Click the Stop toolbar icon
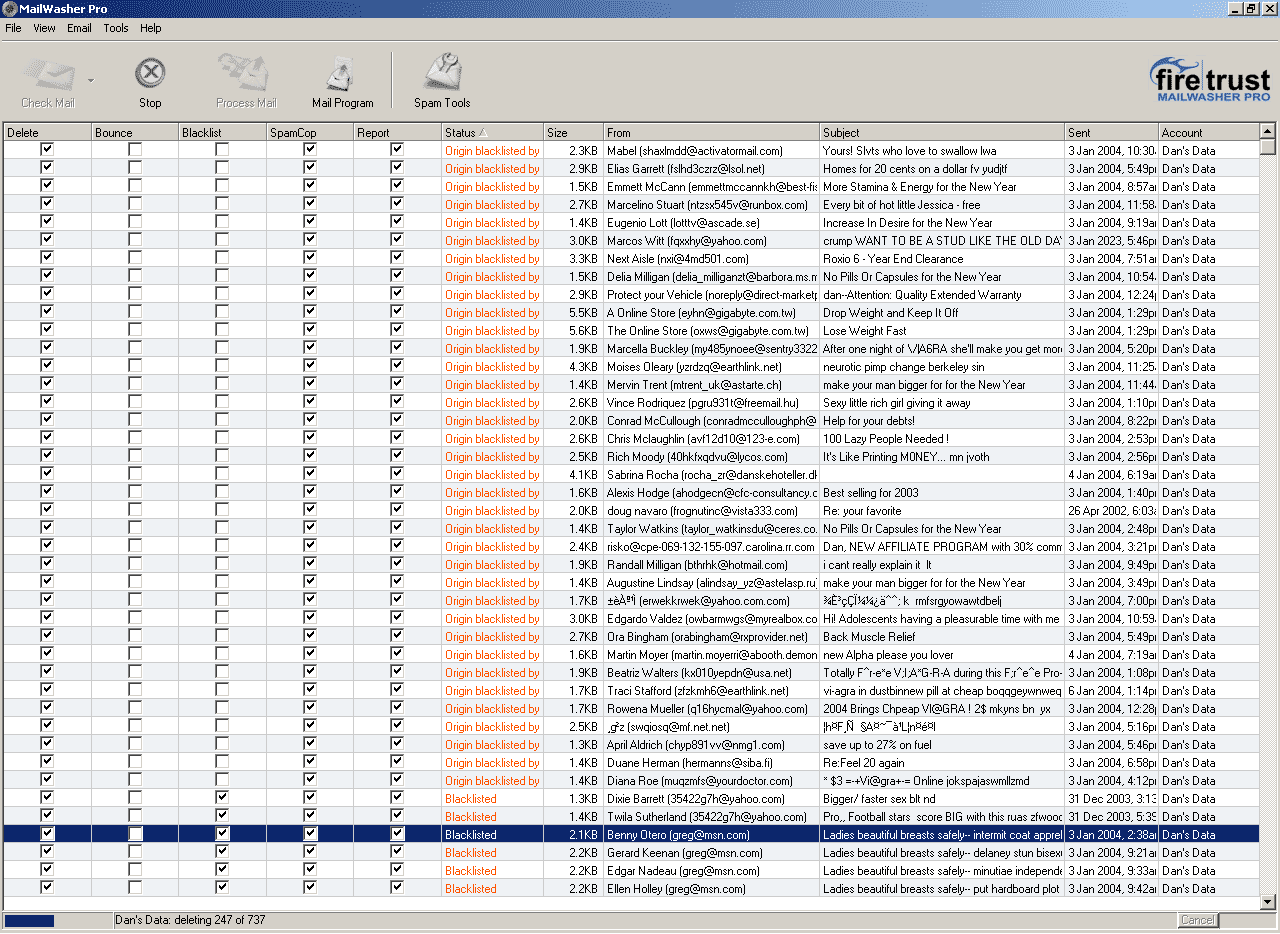The width and height of the screenshot is (1280, 934). (150, 75)
